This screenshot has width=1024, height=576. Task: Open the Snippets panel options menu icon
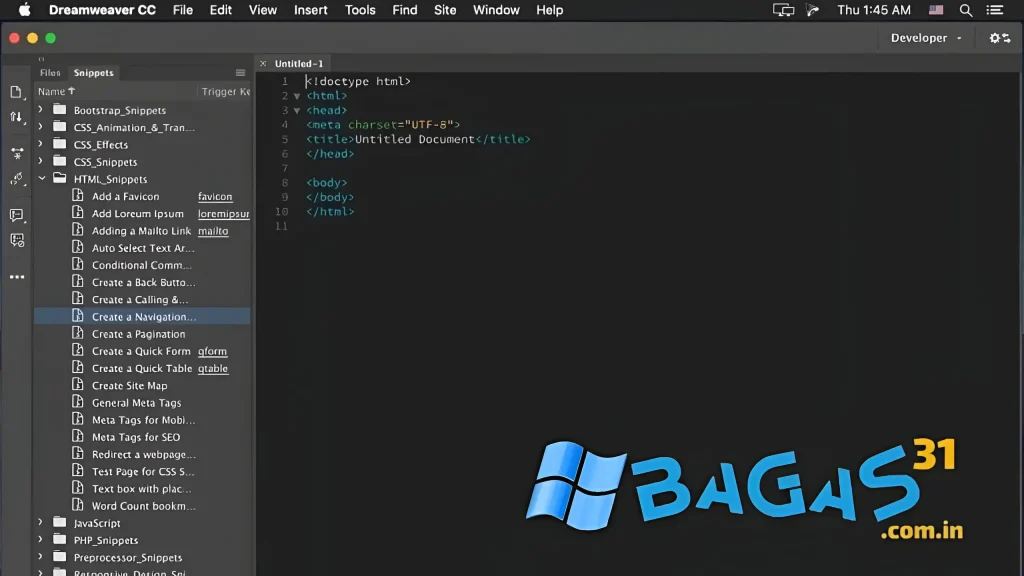(x=240, y=72)
